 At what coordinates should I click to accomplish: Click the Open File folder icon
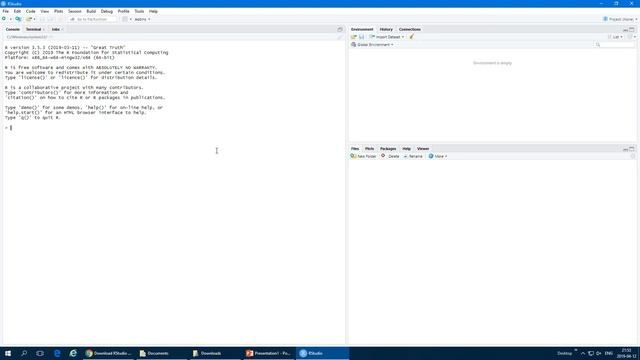point(29,19)
